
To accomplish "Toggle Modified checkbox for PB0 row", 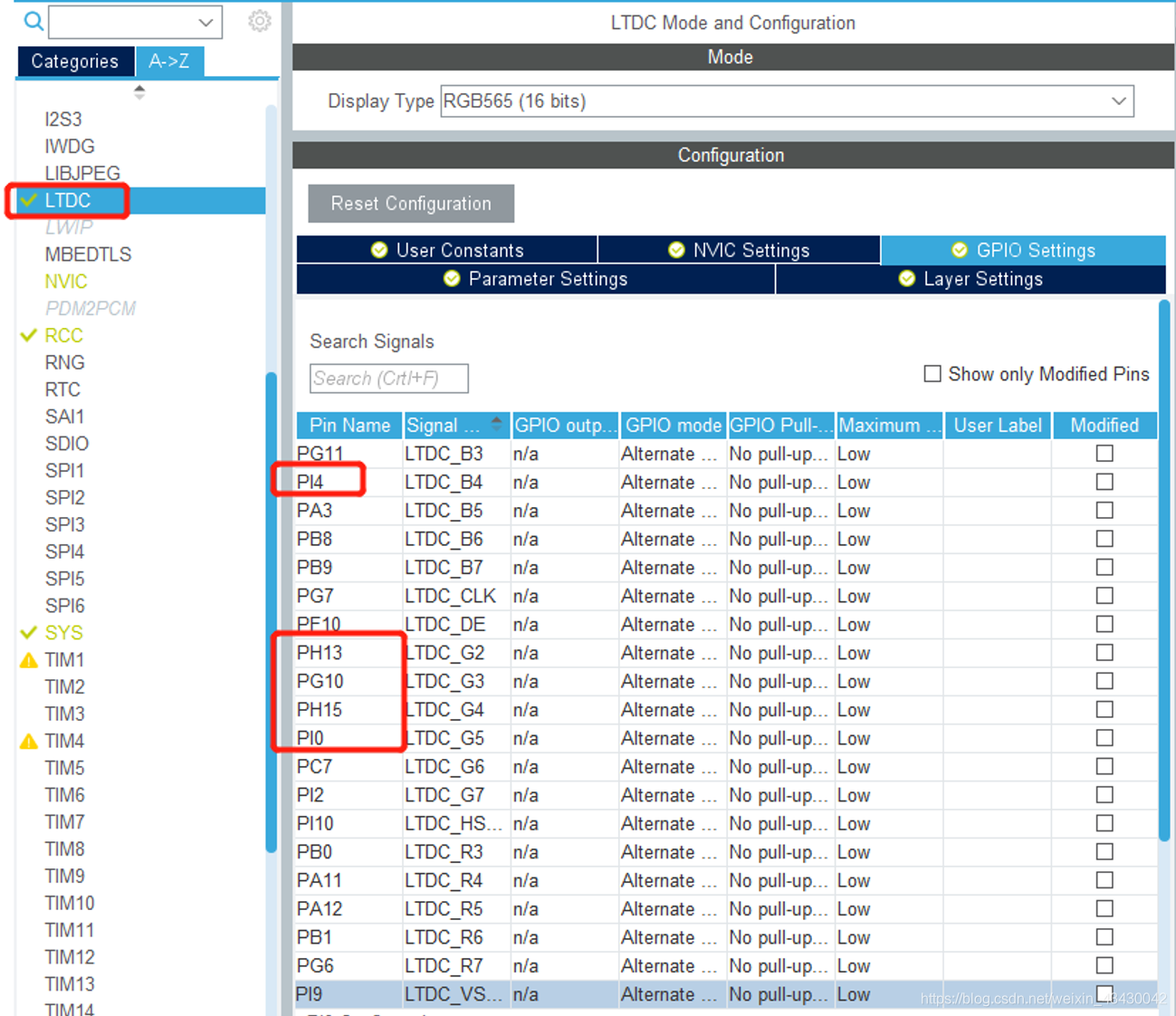I will coord(1104,852).
